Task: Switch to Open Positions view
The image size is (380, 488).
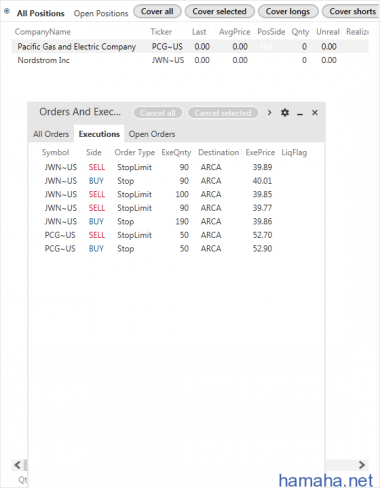Action: 101,13
